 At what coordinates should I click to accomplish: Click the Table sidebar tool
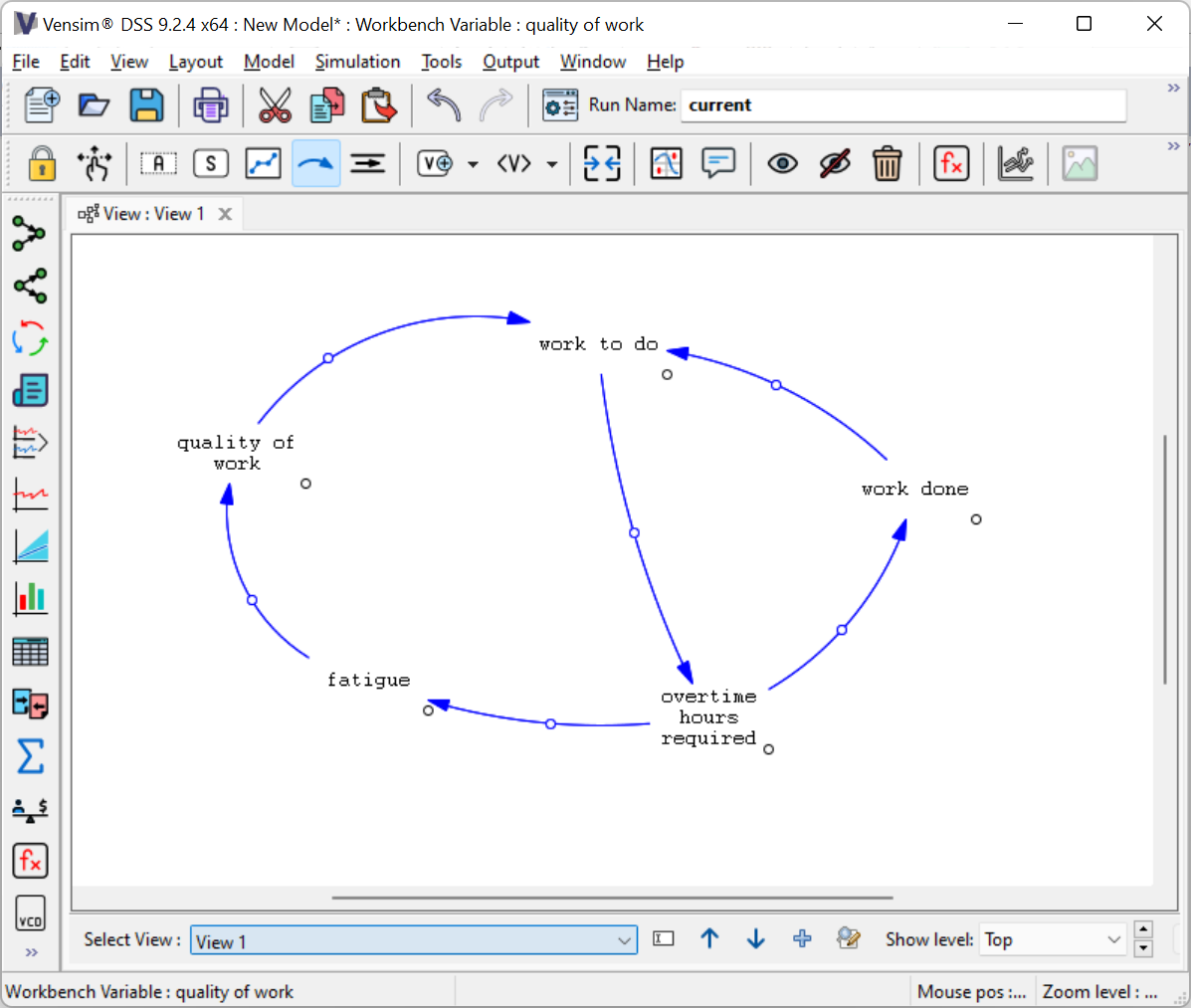click(30, 652)
